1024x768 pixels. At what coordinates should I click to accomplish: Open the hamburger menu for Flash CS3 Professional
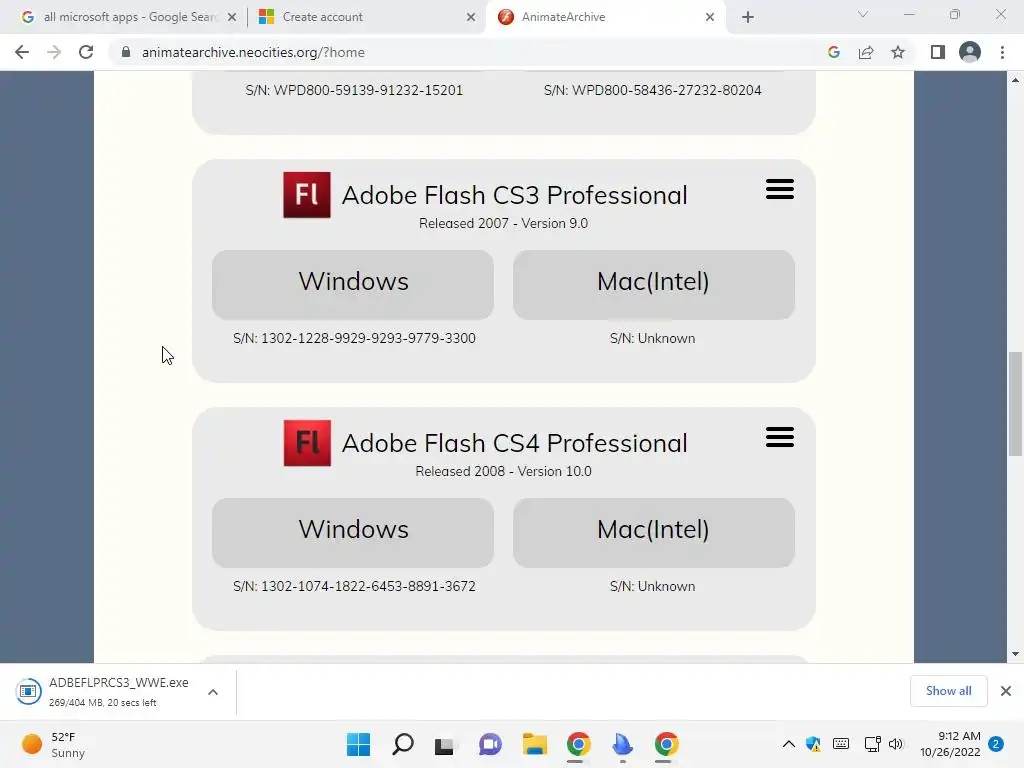[x=780, y=189]
